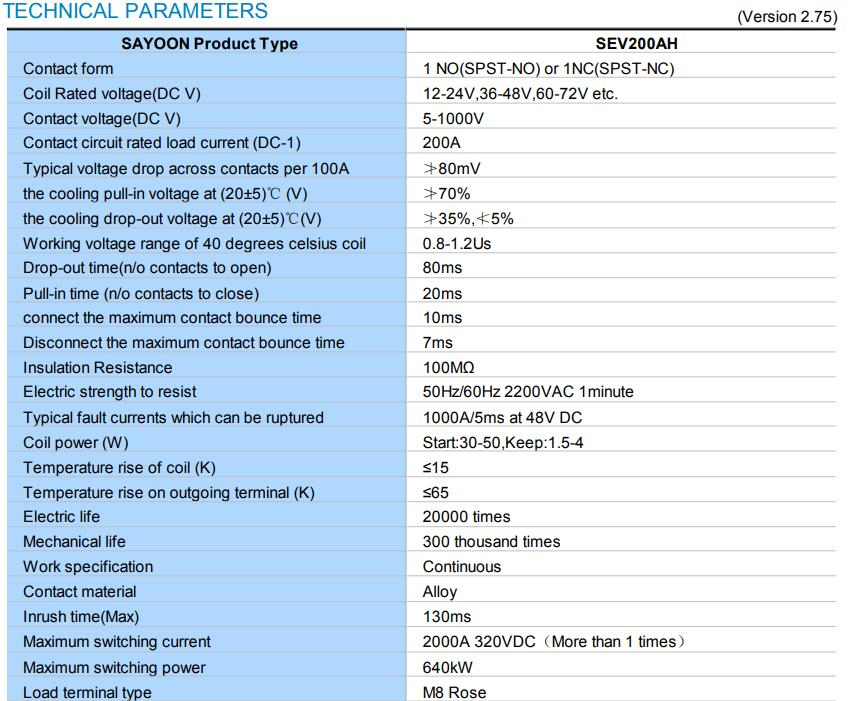Select the '≤65' value
The height and width of the screenshot is (701, 853).
pyautogui.click(x=436, y=493)
